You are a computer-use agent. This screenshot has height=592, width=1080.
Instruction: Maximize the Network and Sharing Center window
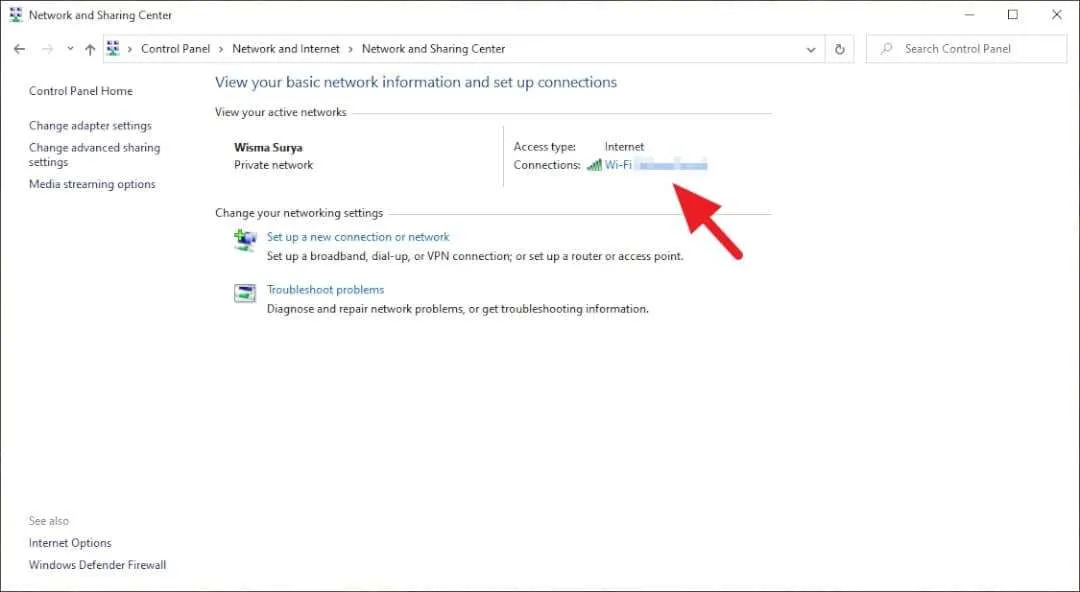[1012, 14]
